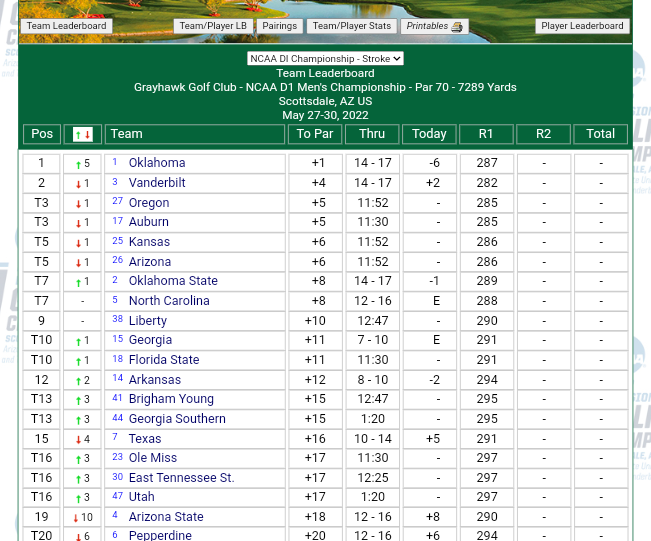
Task: Switch to the Team Leaderboard tab
Action: [x=66, y=26]
